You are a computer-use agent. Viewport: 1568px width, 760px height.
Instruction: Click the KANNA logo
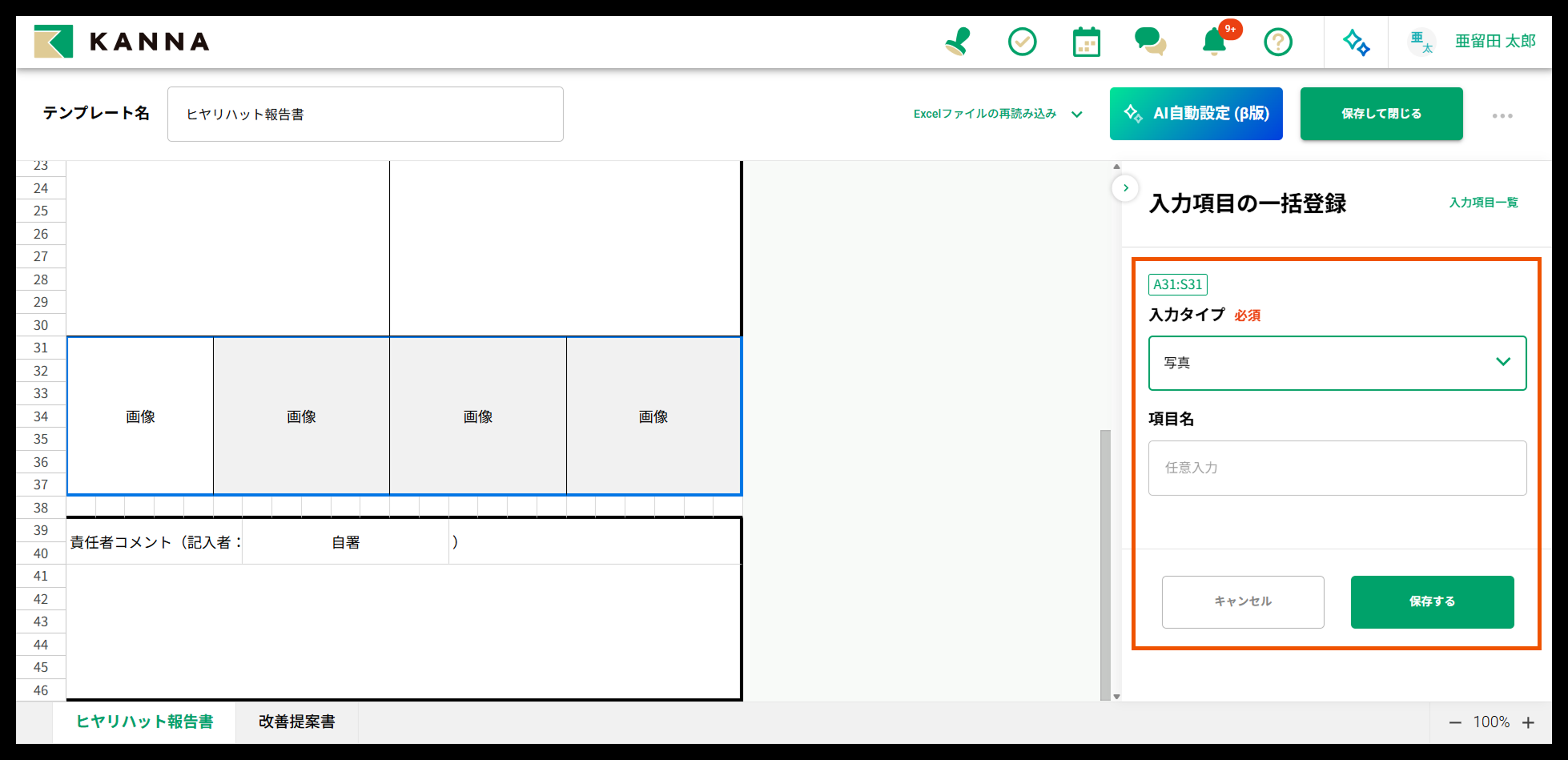click(123, 42)
